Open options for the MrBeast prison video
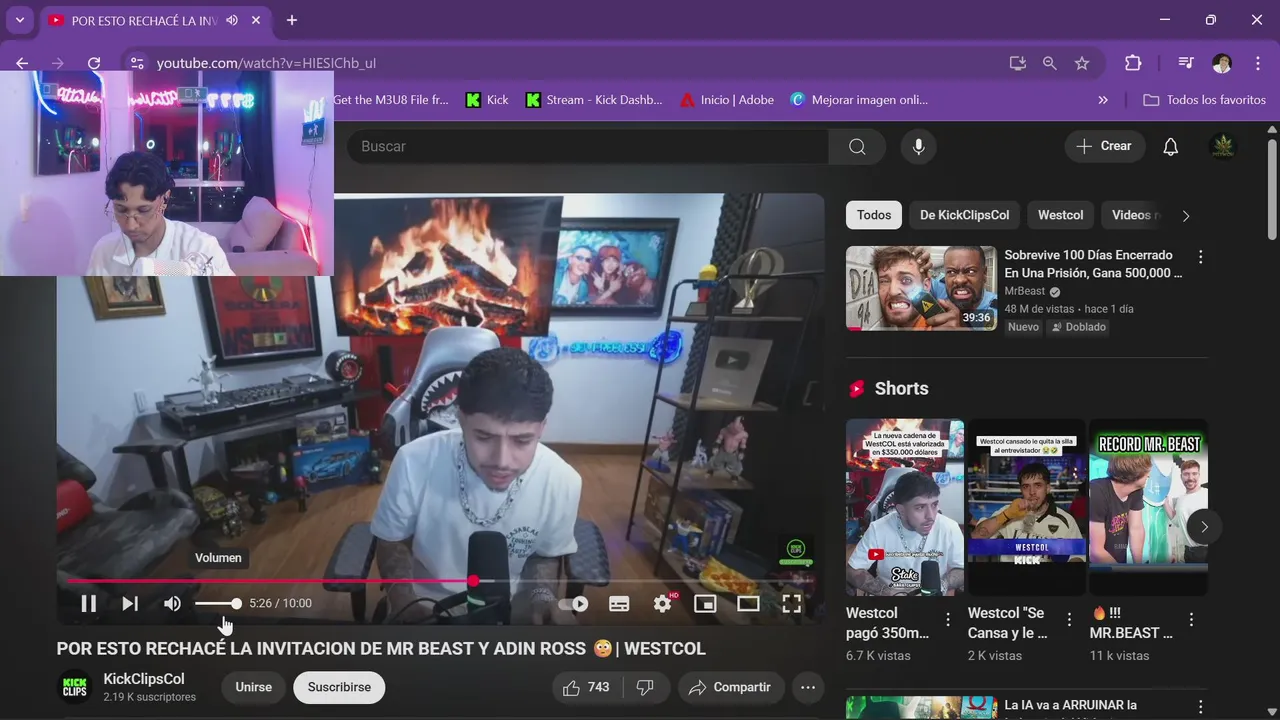 click(x=1200, y=257)
